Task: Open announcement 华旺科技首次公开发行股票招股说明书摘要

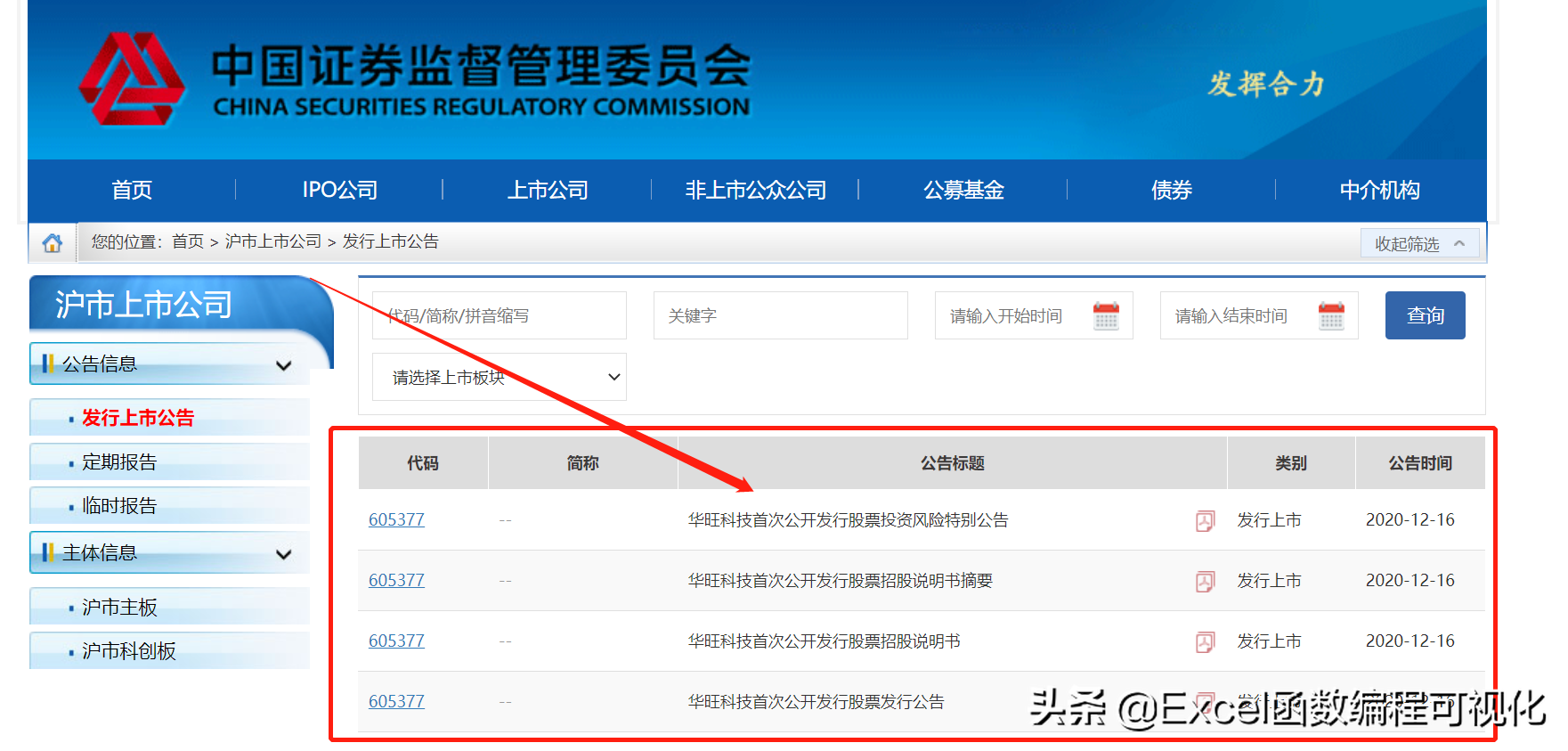Action: pyautogui.click(x=840, y=581)
